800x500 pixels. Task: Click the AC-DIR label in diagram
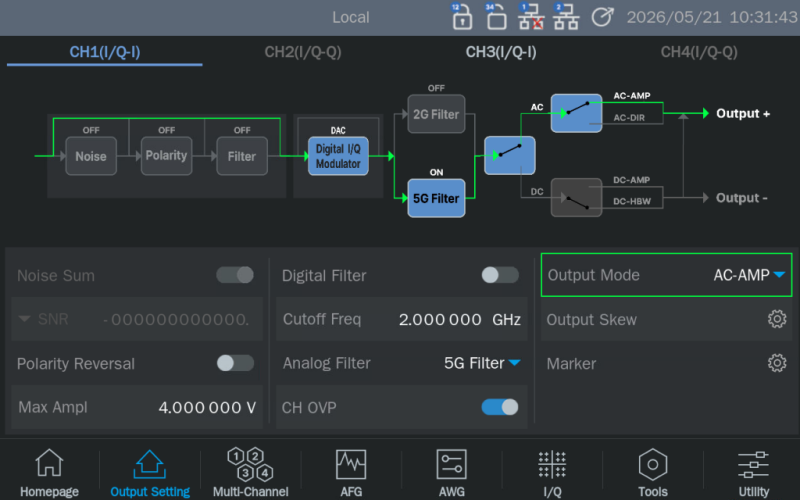[x=629, y=118]
